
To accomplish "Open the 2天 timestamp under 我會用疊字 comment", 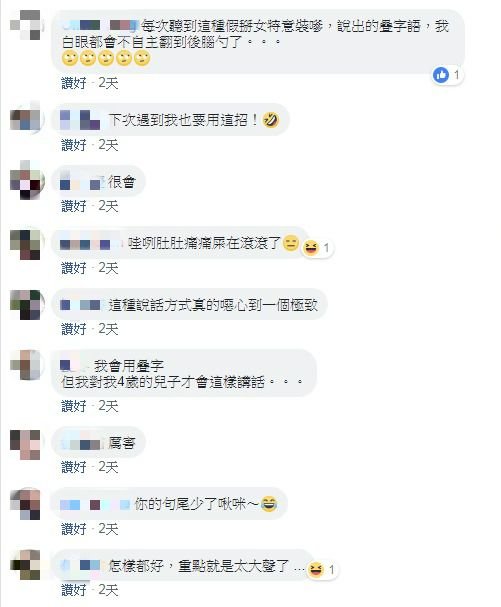I will click(108, 406).
